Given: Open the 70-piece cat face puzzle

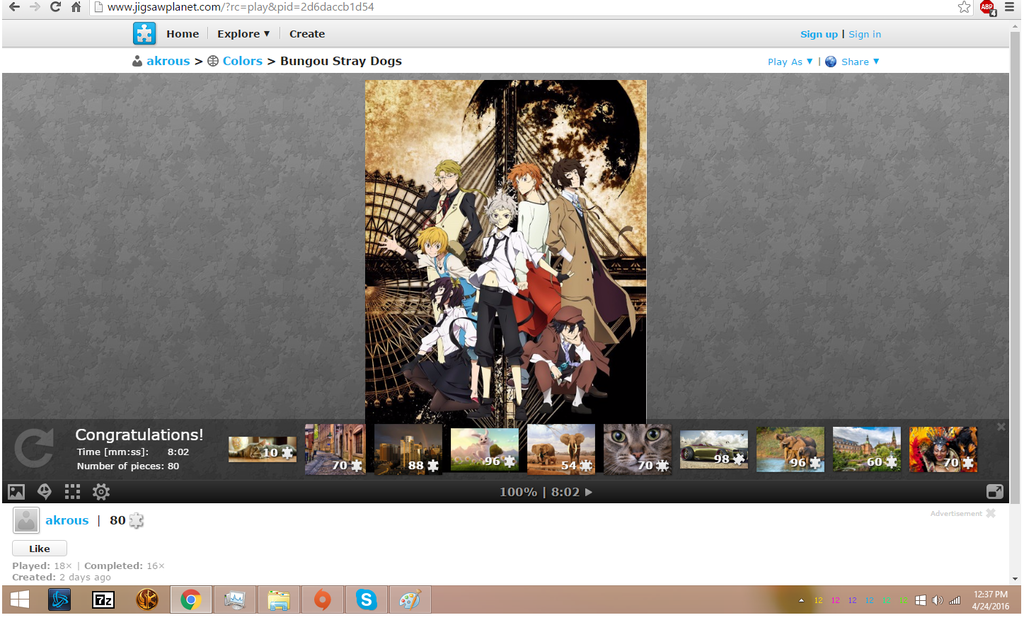Looking at the screenshot, I should tap(637, 449).
